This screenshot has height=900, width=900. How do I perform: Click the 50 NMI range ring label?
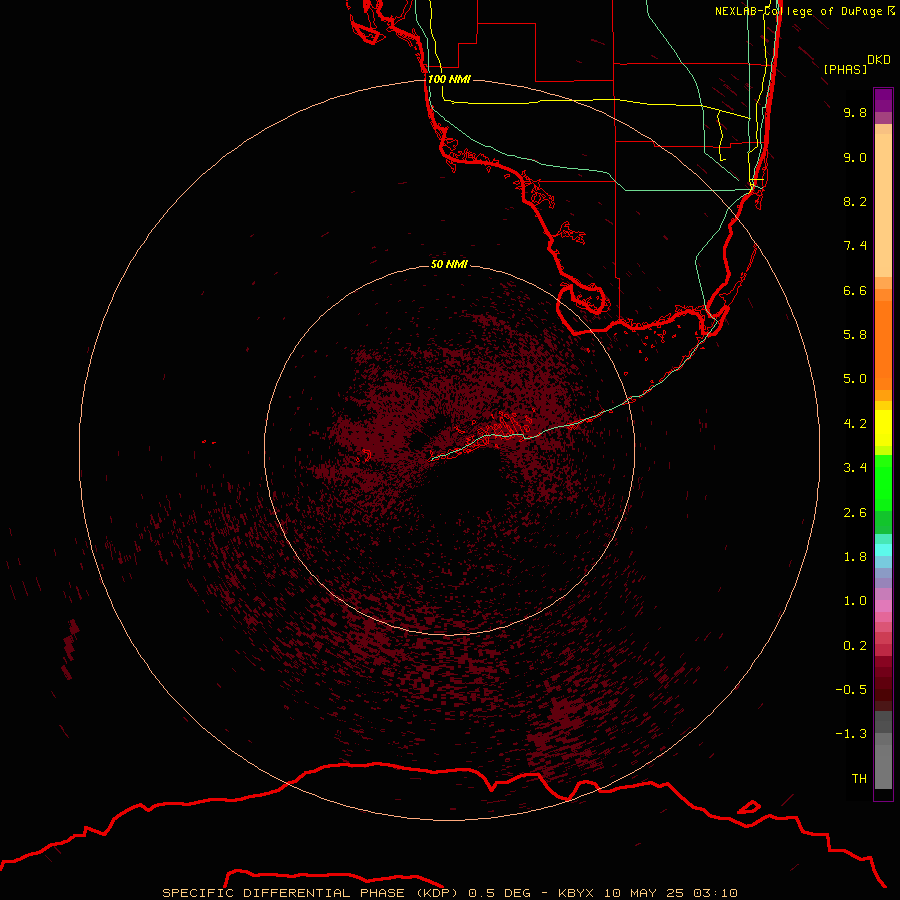pyautogui.click(x=449, y=264)
